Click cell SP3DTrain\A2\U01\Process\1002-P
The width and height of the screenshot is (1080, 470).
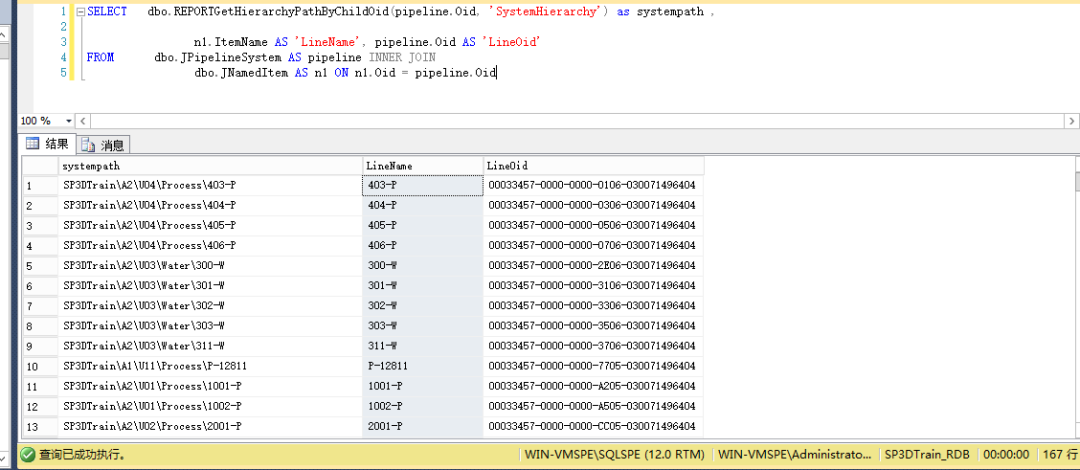210,406
